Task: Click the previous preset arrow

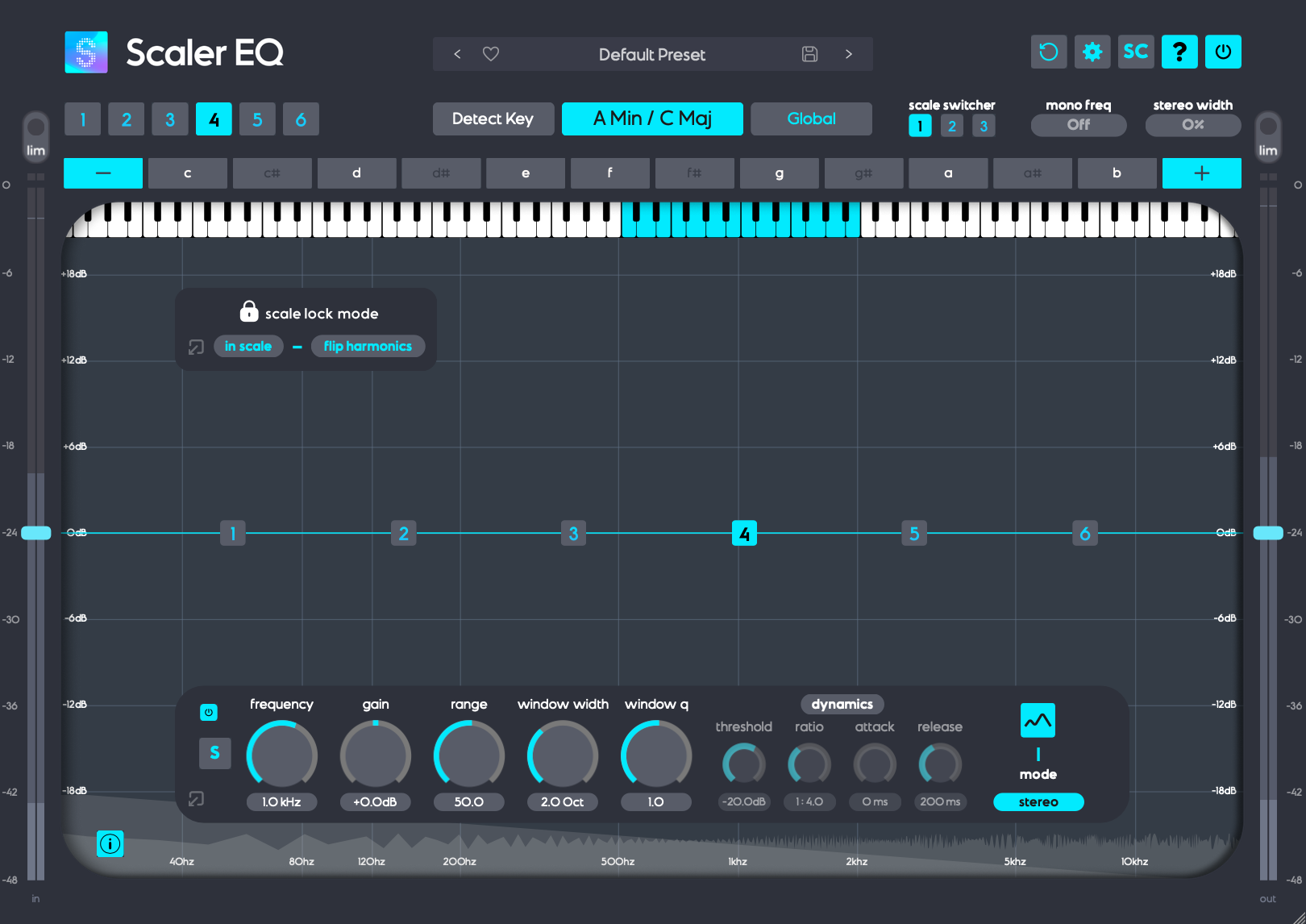Action: pyautogui.click(x=456, y=54)
